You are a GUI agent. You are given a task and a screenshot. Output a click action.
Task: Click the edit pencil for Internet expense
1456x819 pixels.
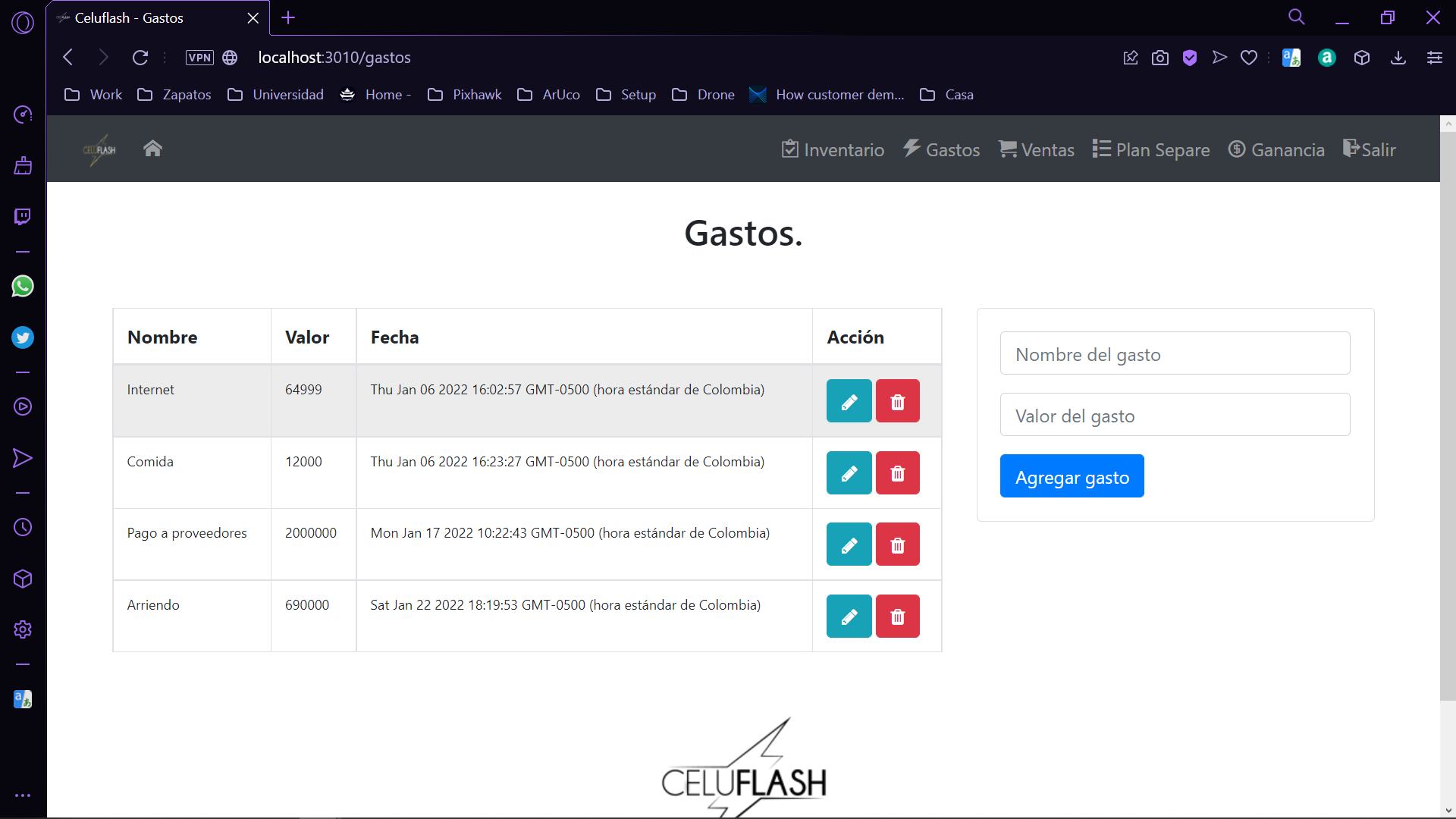[849, 401]
